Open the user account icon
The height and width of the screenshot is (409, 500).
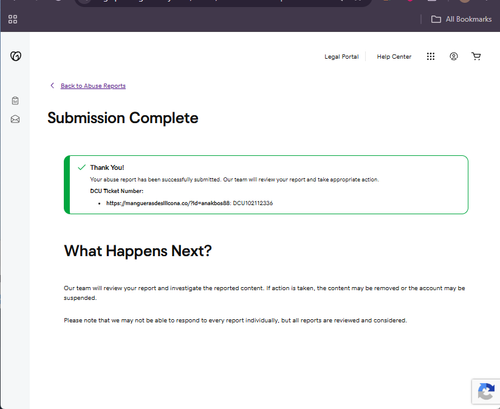point(454,56)
